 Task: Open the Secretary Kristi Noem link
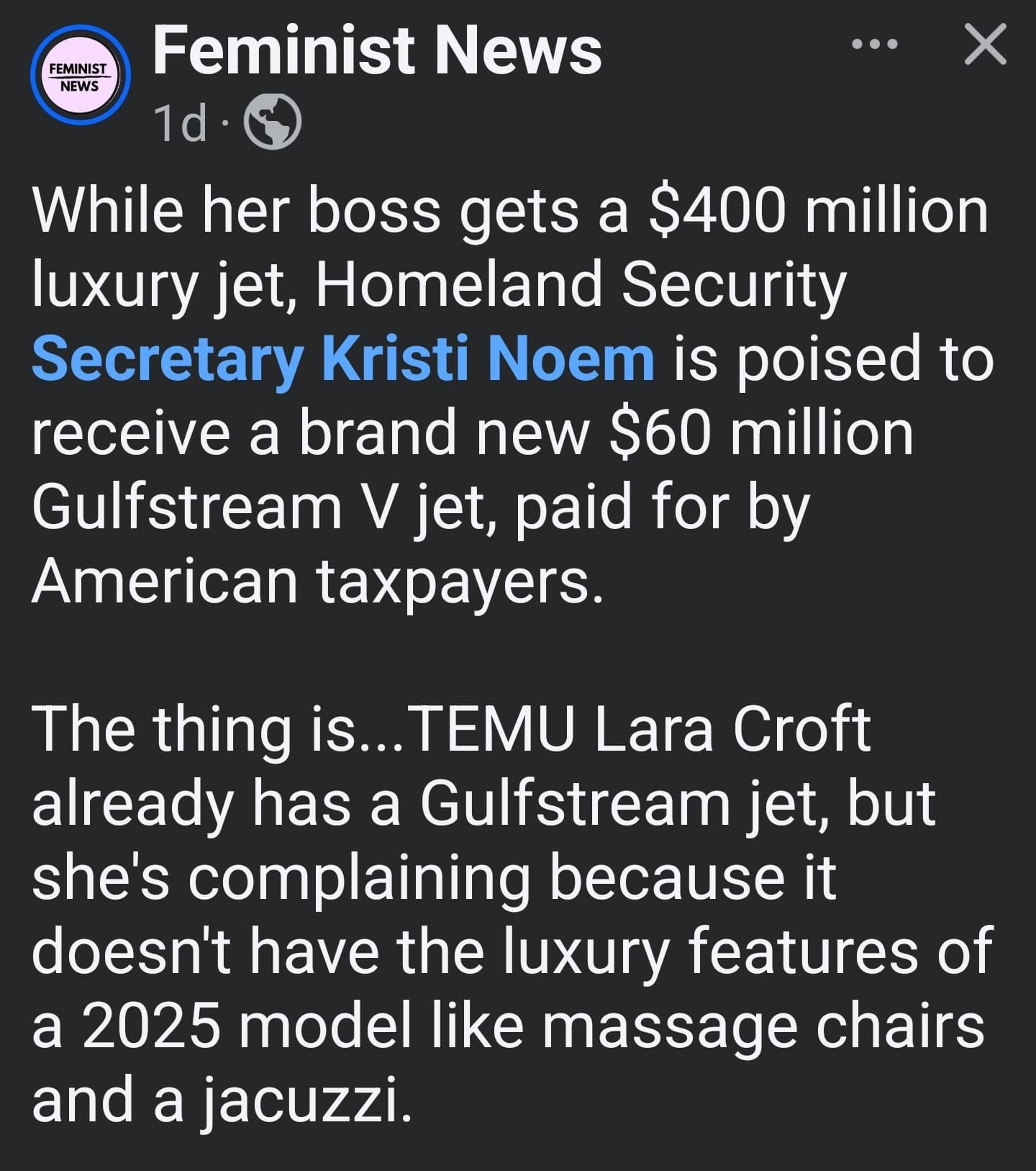tap(343, 359)
